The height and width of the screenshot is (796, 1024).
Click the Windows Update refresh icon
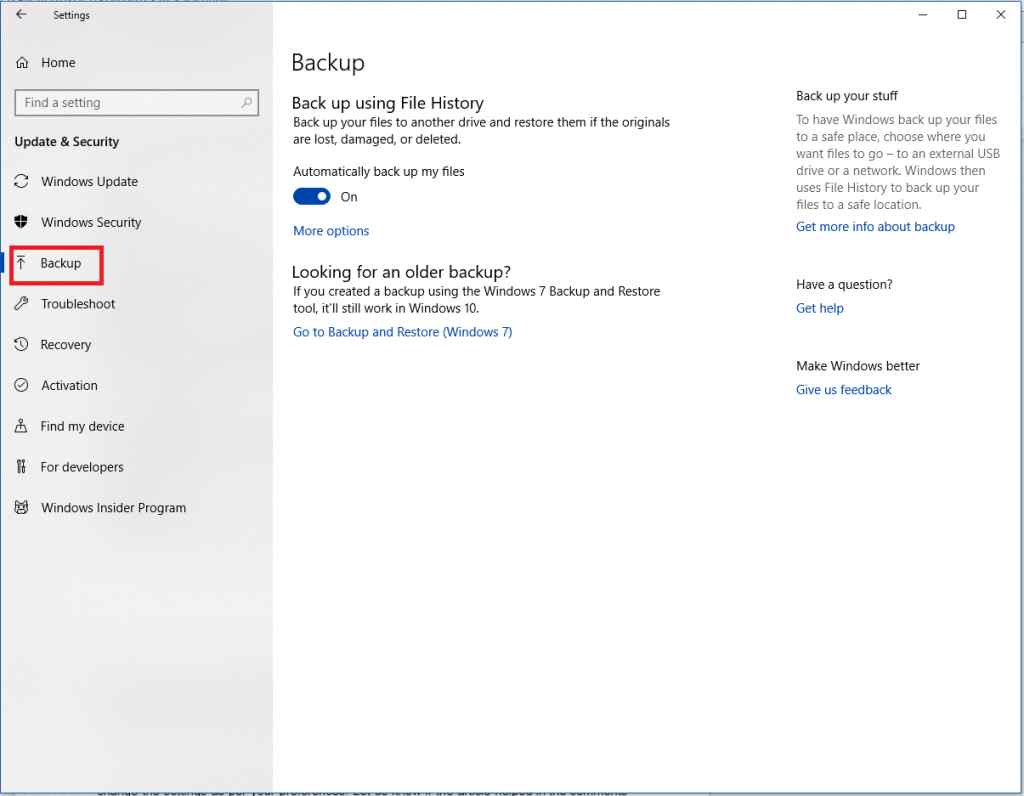pos(22,182)
